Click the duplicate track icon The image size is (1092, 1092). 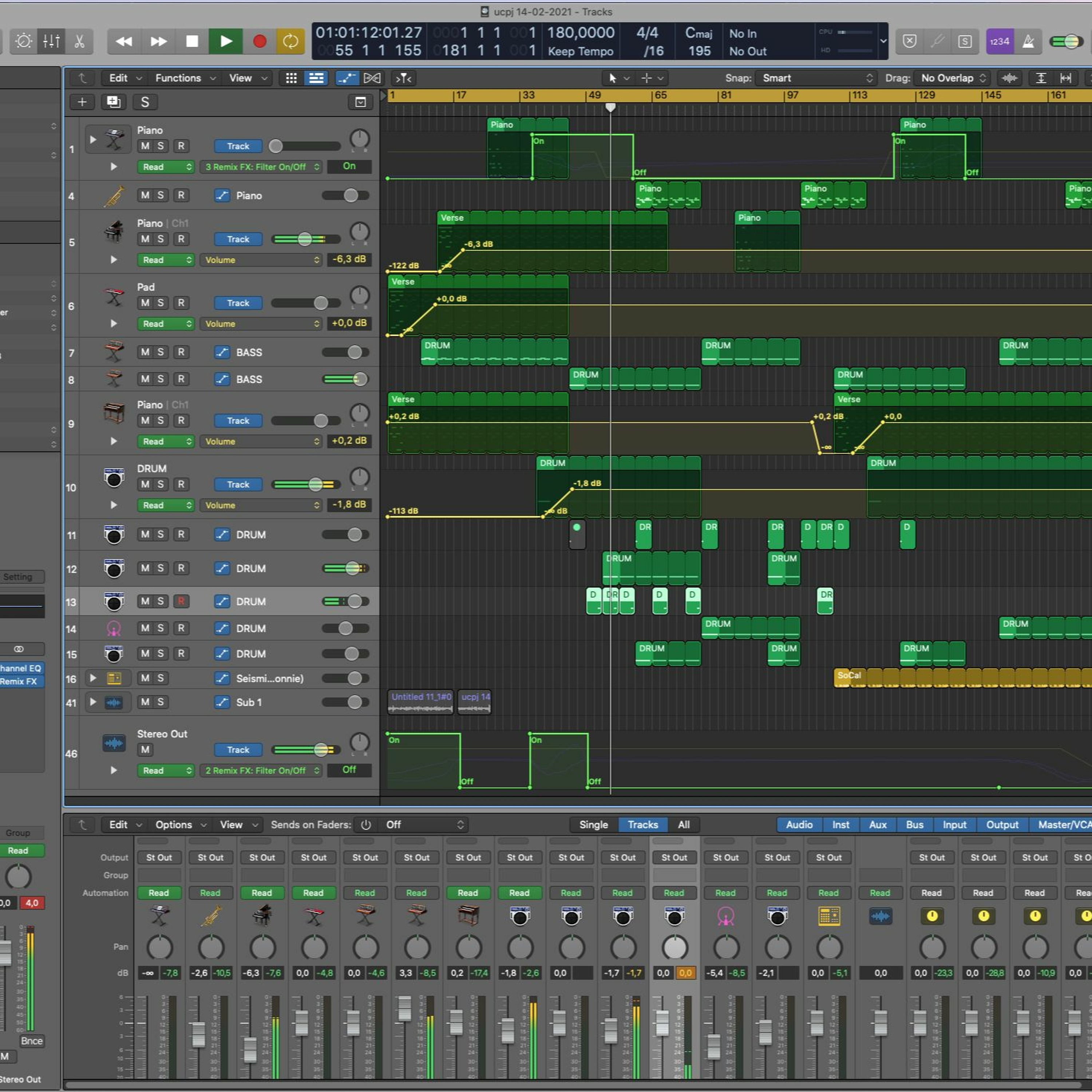coord(113,102)
